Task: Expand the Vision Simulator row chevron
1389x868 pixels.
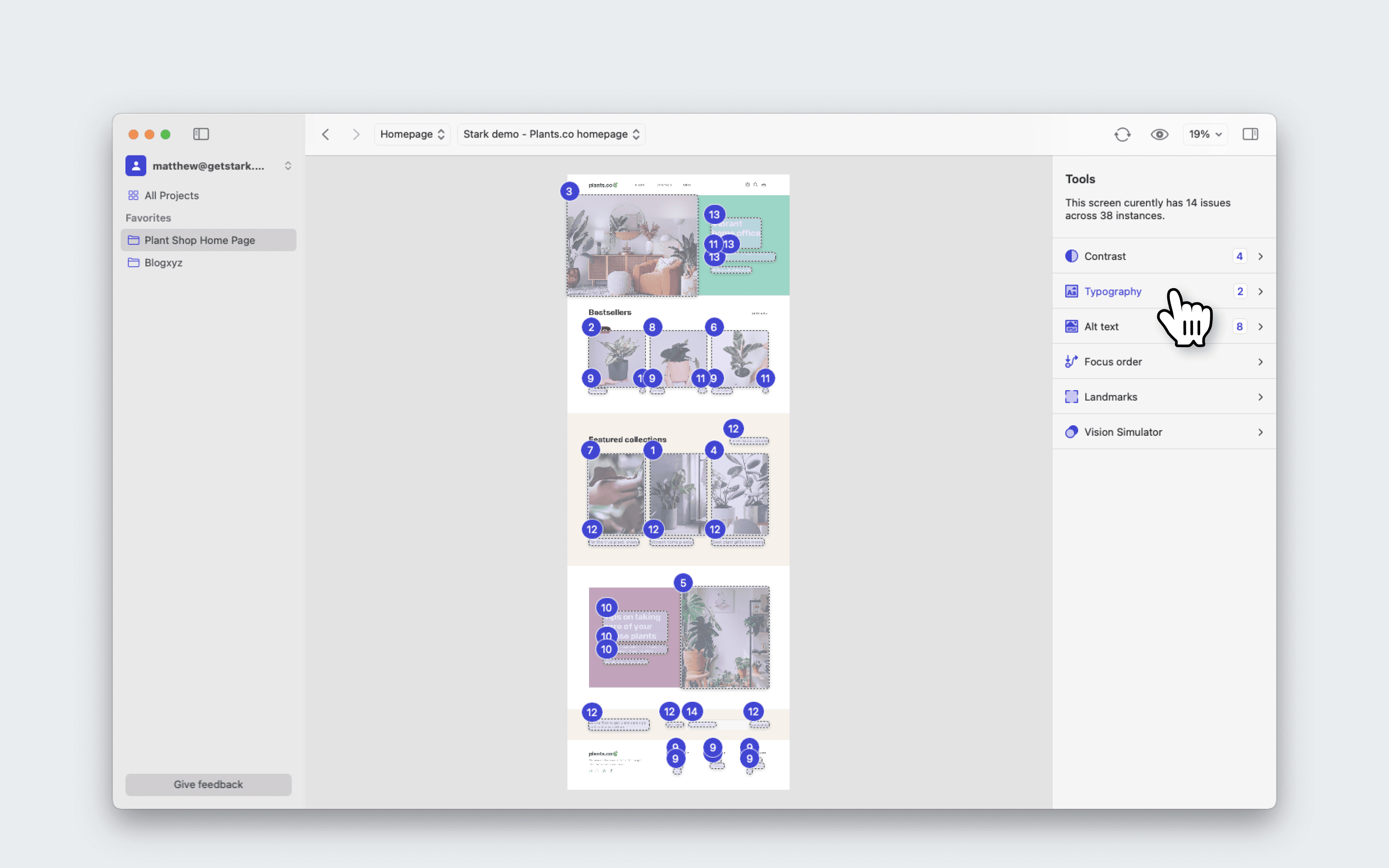Action: point(1261,432)
